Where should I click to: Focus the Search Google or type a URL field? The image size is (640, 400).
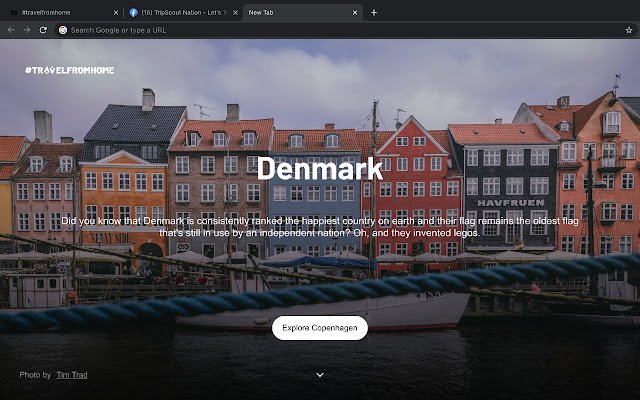[x=343, y=30]
